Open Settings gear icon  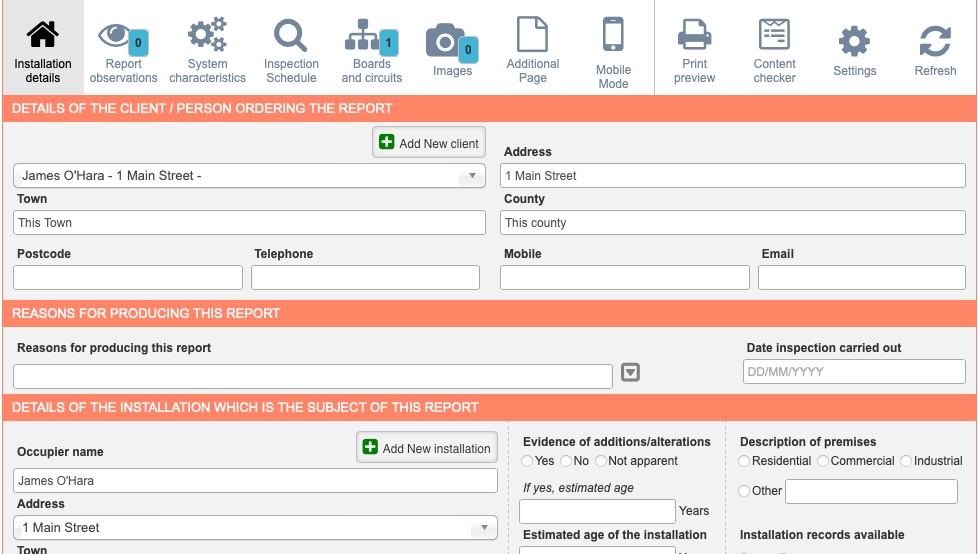[x=854, y=41]
